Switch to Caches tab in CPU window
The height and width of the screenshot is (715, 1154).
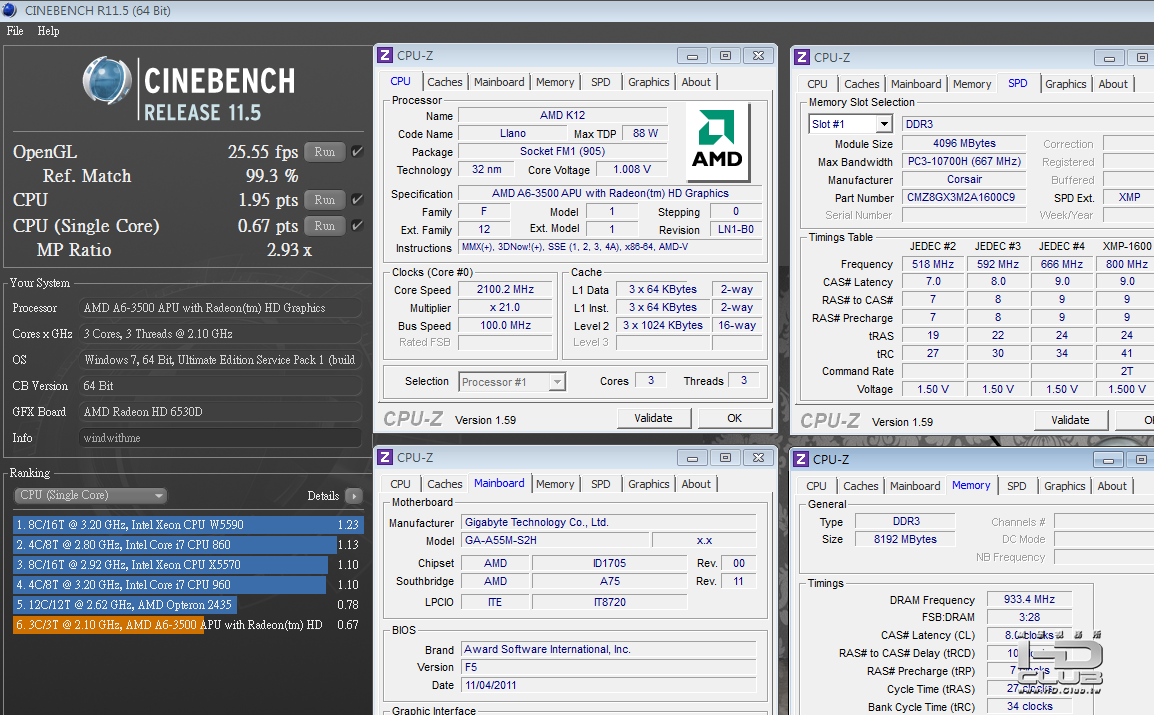pos(445,82)
